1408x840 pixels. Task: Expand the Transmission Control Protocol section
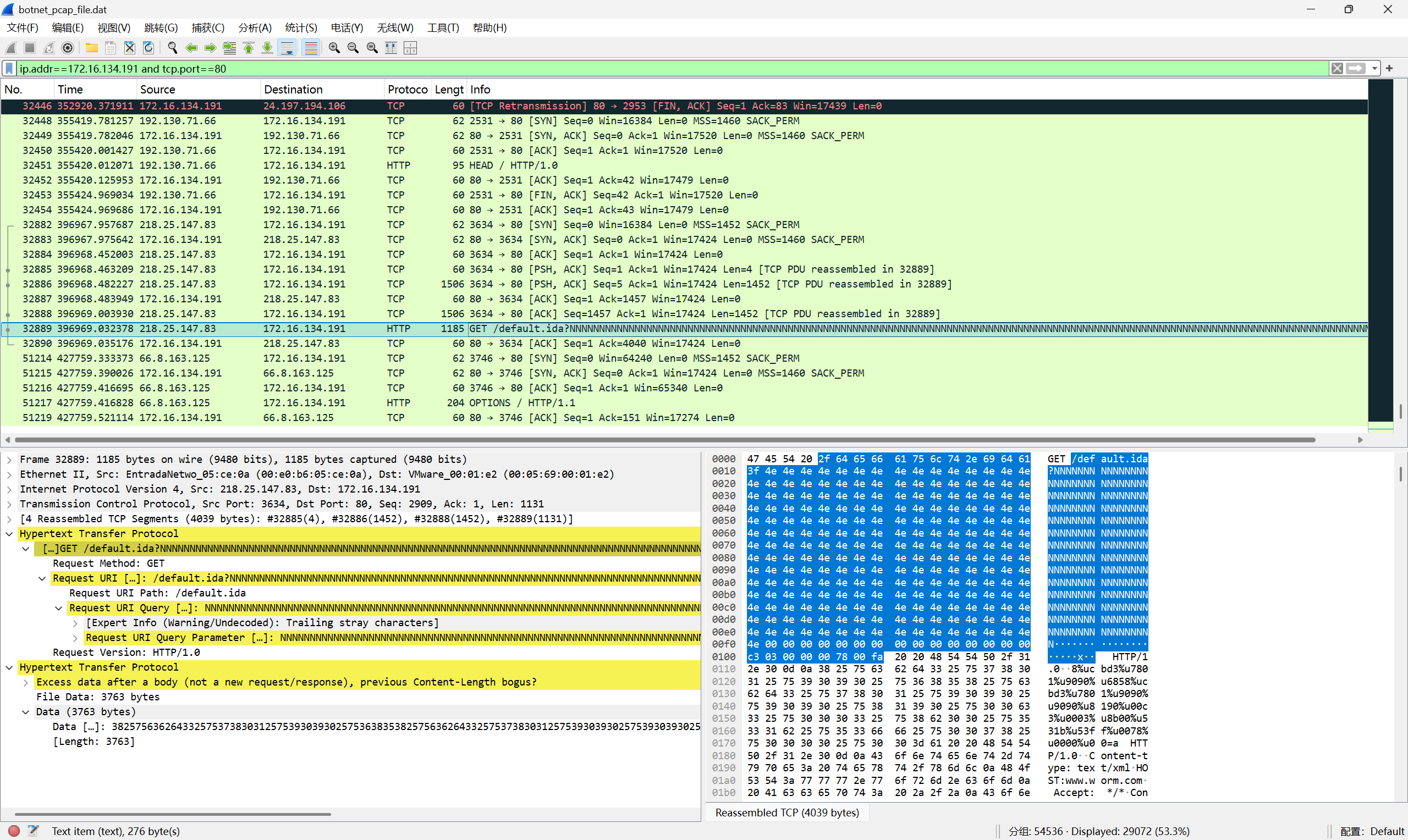9,504
